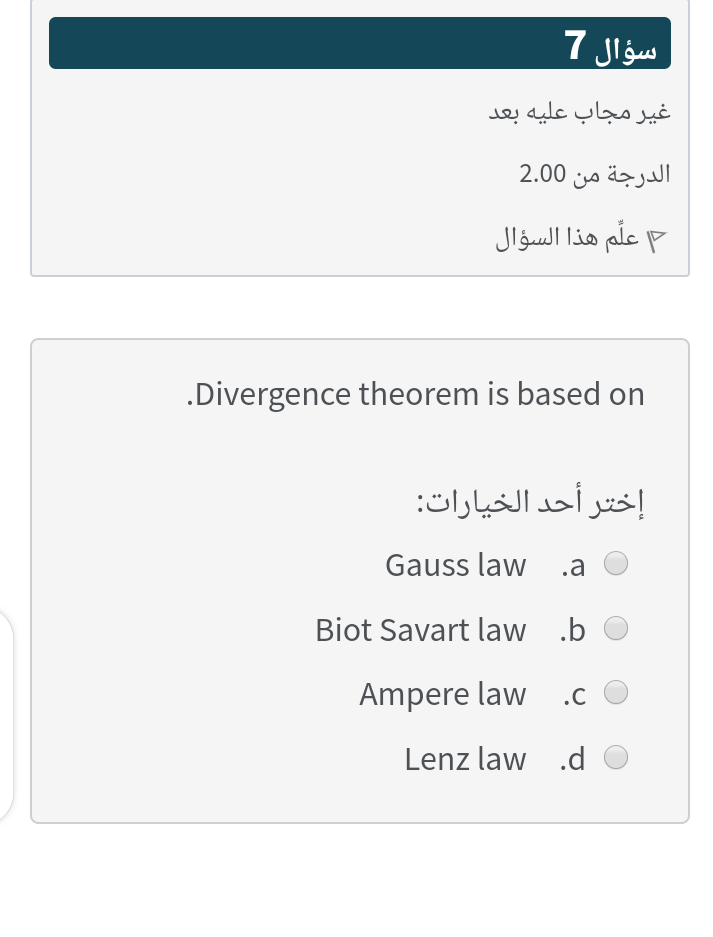
Task: Click the flag icon beside علّم هذا السؤال
Action: tap(656, 241)
